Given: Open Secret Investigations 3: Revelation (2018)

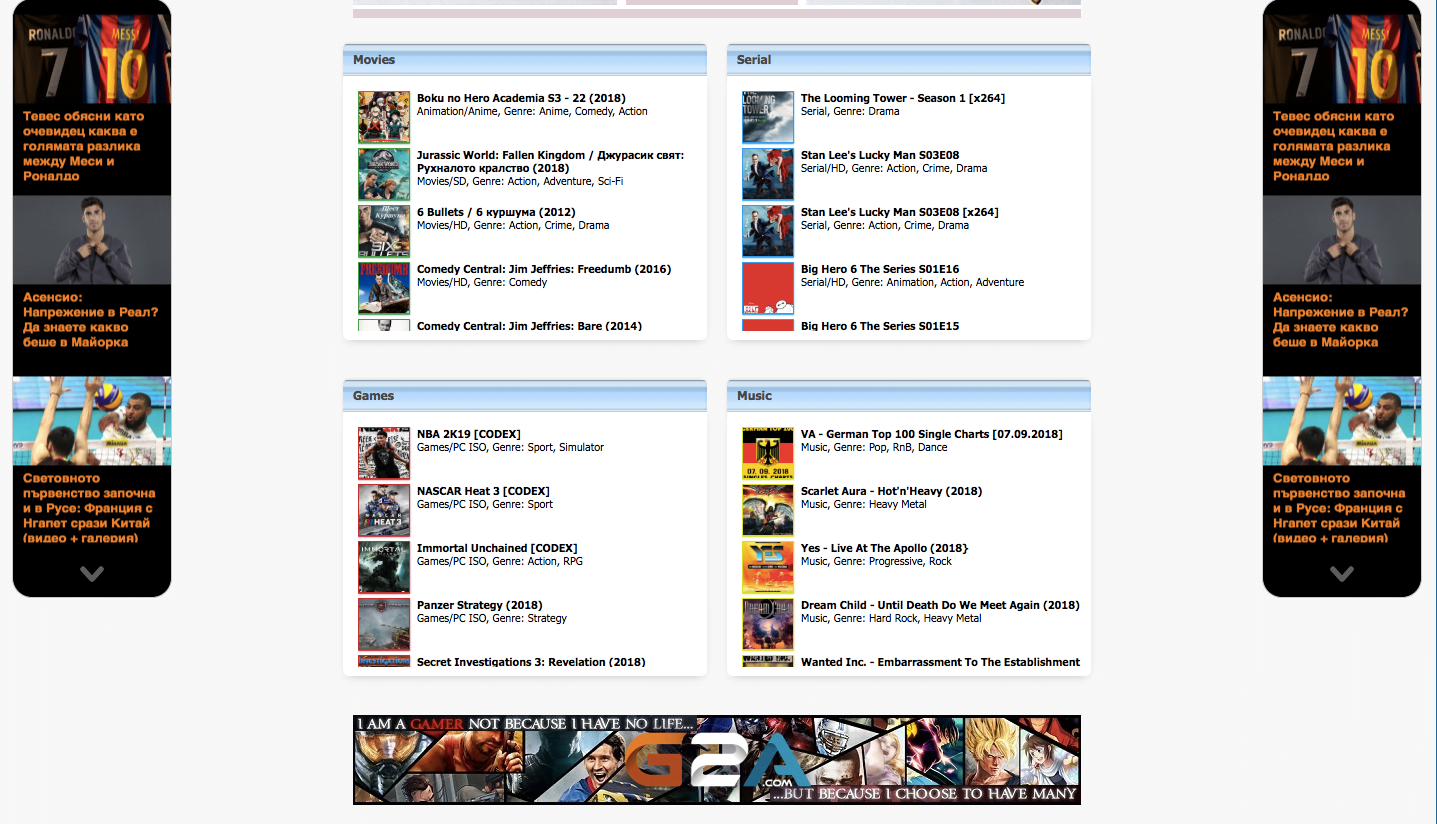Looking at the screenshot, I should point(531,662).
